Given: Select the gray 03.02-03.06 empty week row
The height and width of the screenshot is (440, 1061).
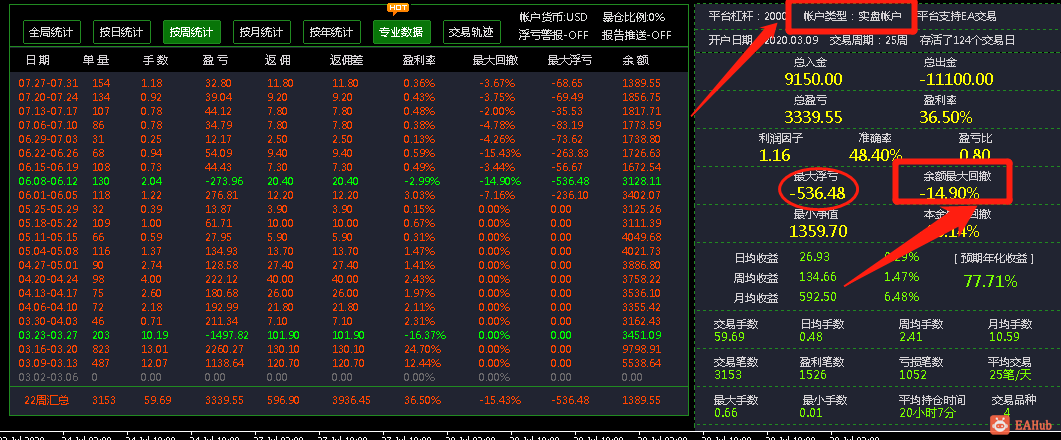Looking at the screenshot, I should click(x=349, y=377).
